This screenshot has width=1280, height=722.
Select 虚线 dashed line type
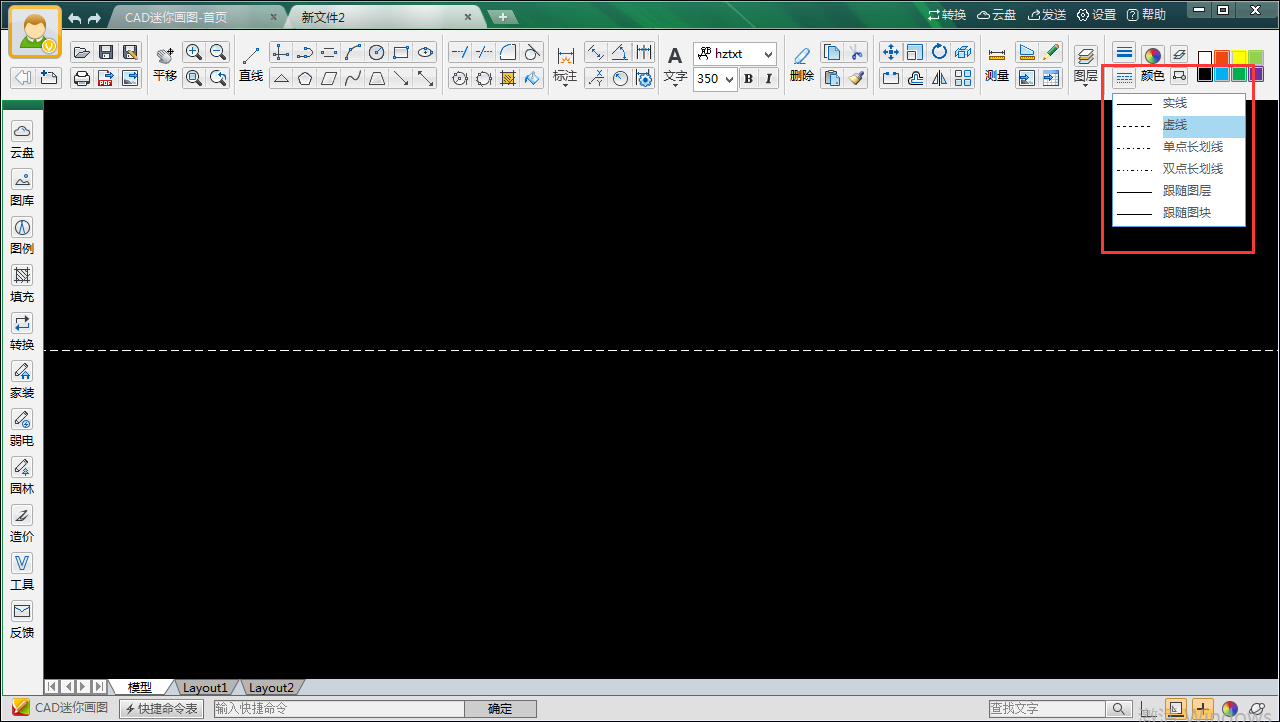coord(1179,126)
